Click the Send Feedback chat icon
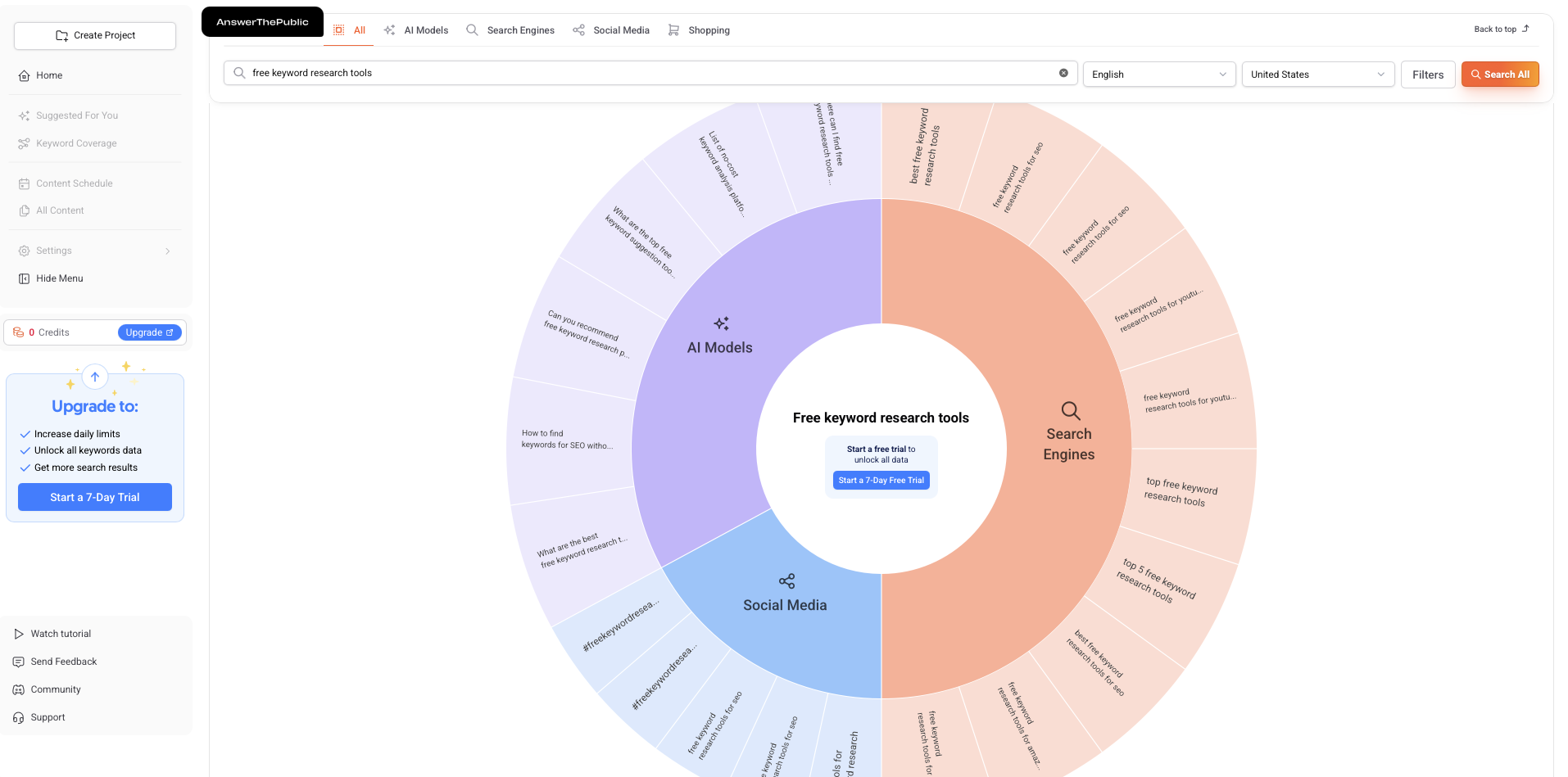Screen dimensions: 1568x777 [x=19, y=662]
